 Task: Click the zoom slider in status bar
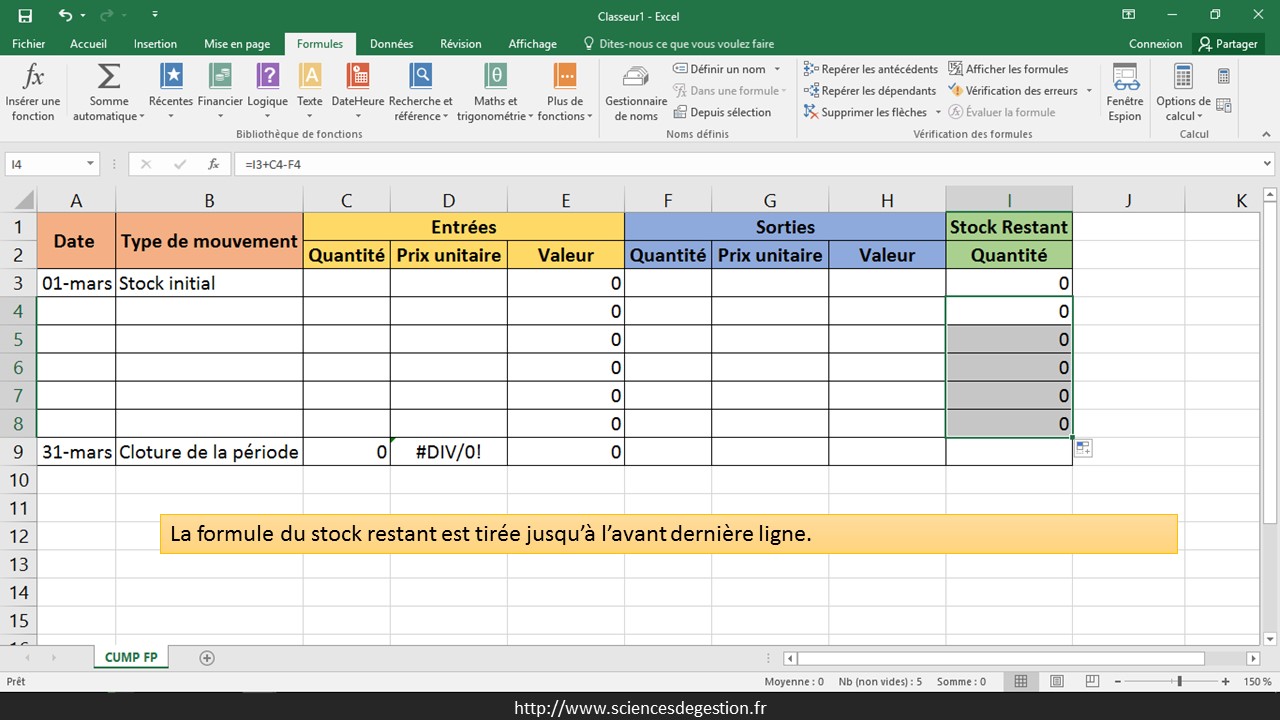1179,682
